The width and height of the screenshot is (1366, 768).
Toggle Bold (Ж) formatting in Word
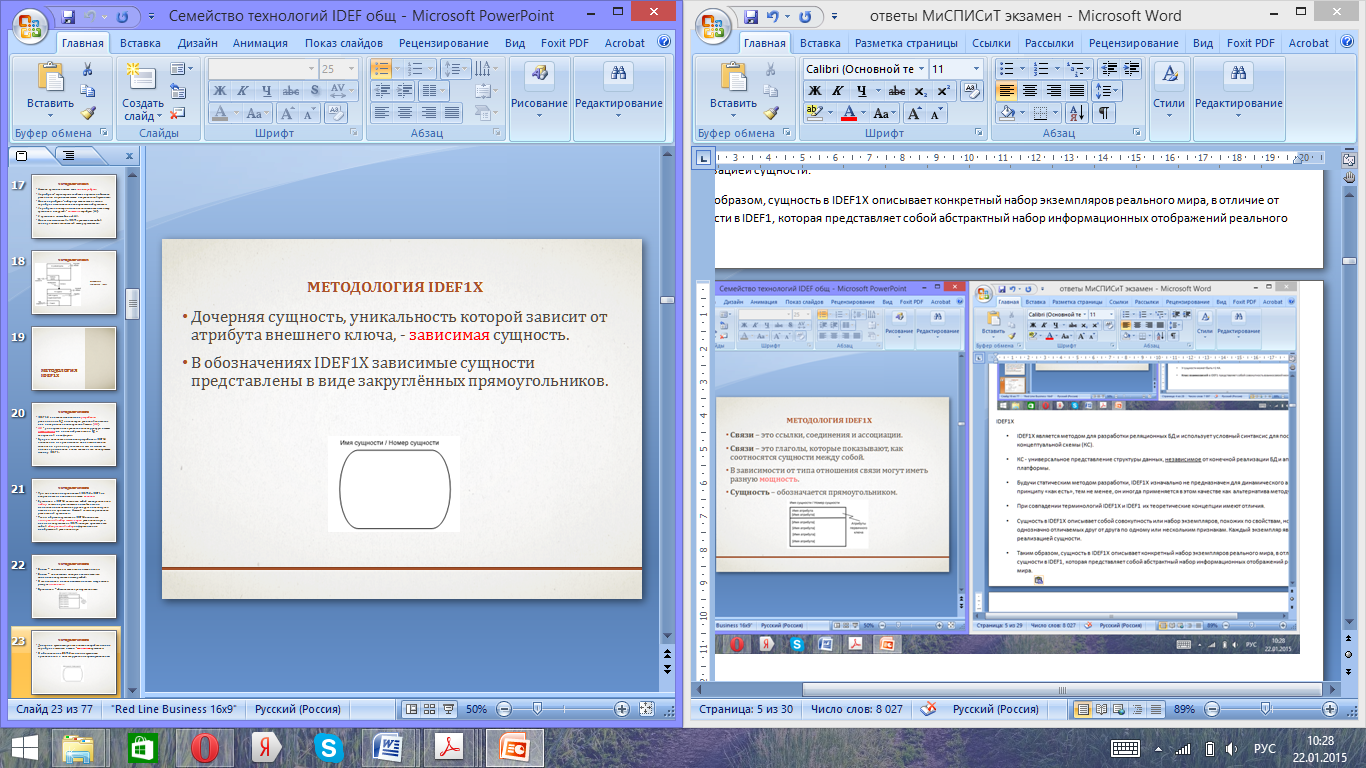815,91
